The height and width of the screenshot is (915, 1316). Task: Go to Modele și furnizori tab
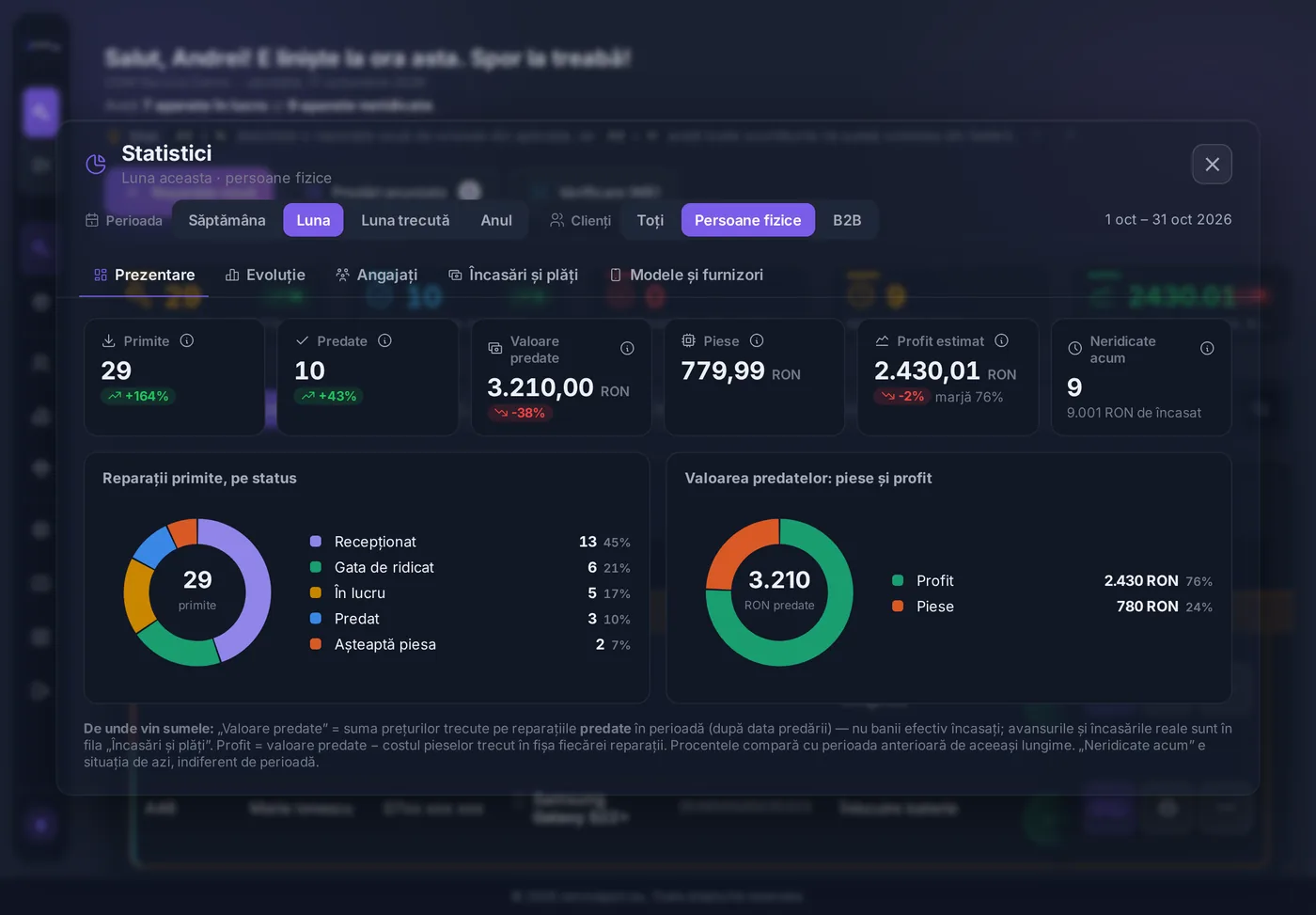686,275
